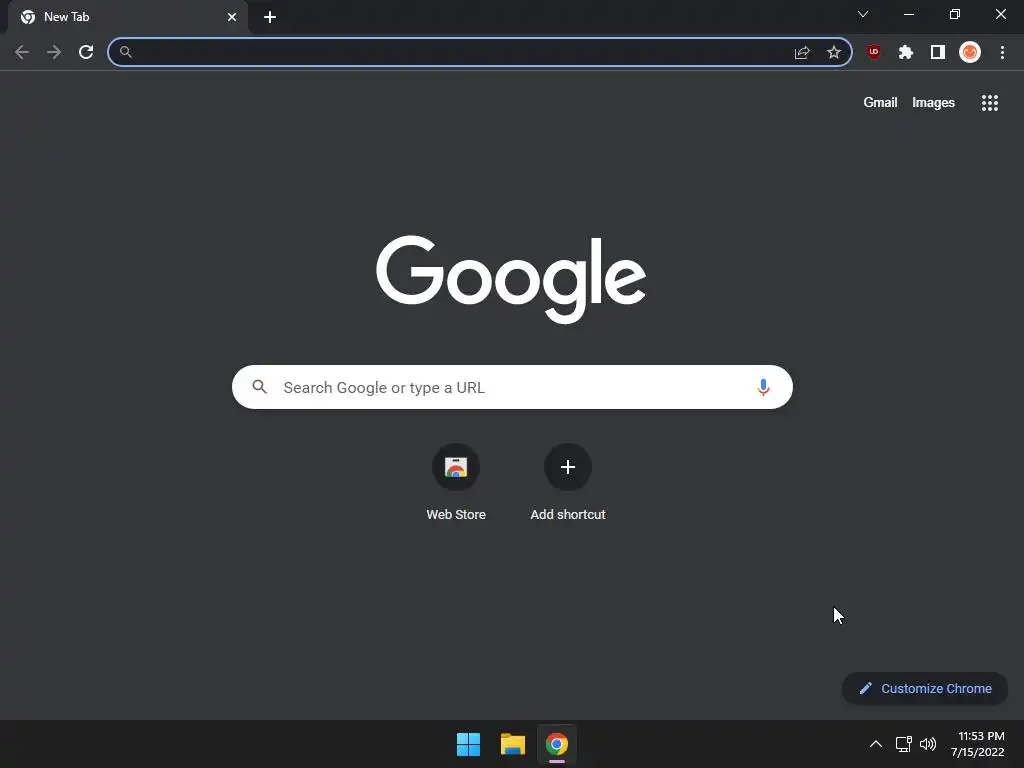This screenshot has height=768, width=1024.
Task: Open the Web Store shortcut
Action: click(x=456, y=482)
